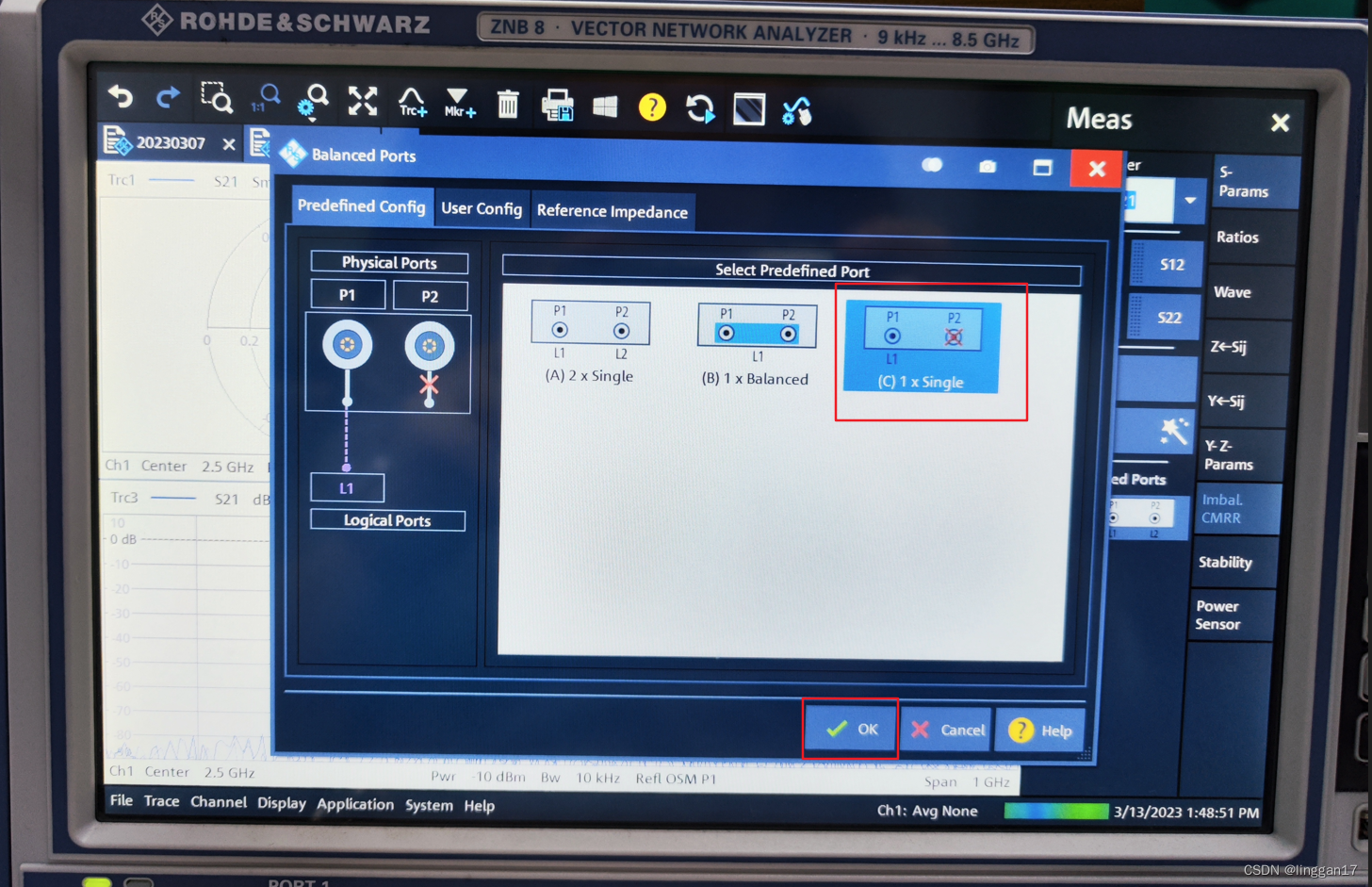Select the S12 measurement button
Screen dimensions: 1372x887
click(x=1165, y=265)
